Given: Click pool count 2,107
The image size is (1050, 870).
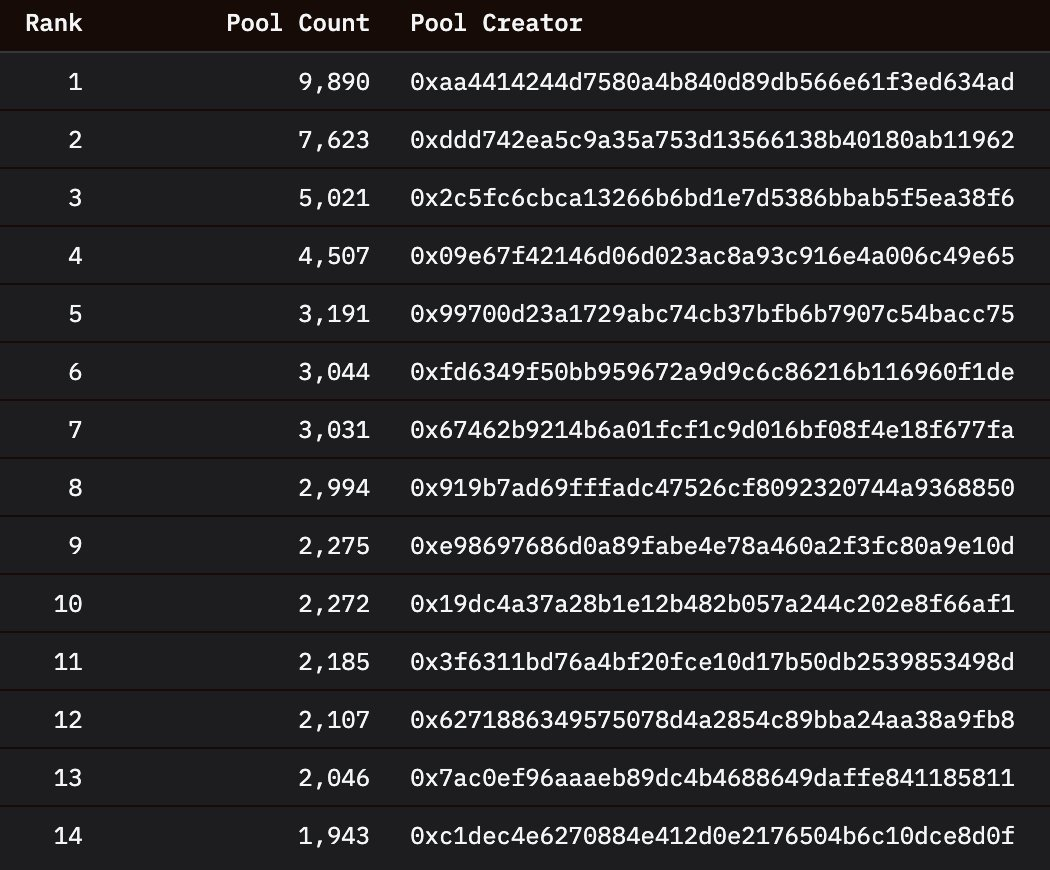Looking at the screenshot, I should 334,720.
